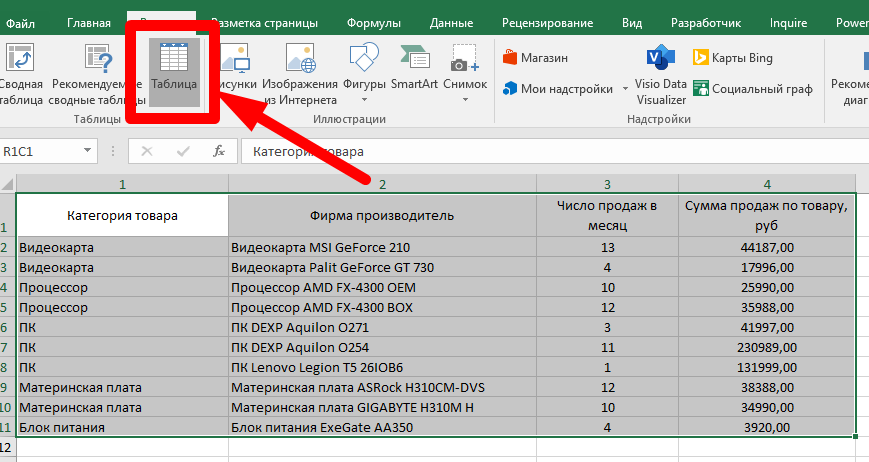Select the Блок питания category cell

coord(122,427)
